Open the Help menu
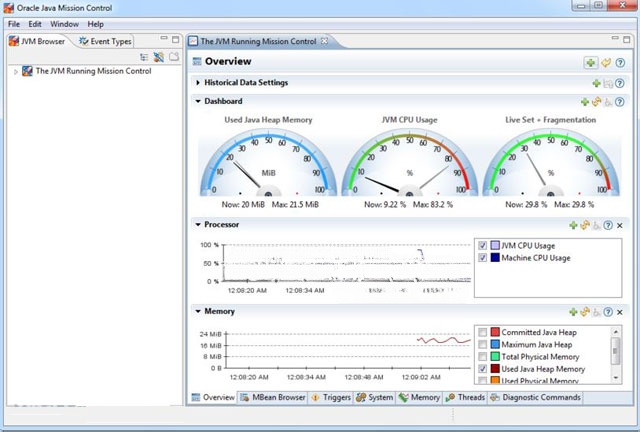Viewport: 640px width, 432px height. click(x=96, y=24)
